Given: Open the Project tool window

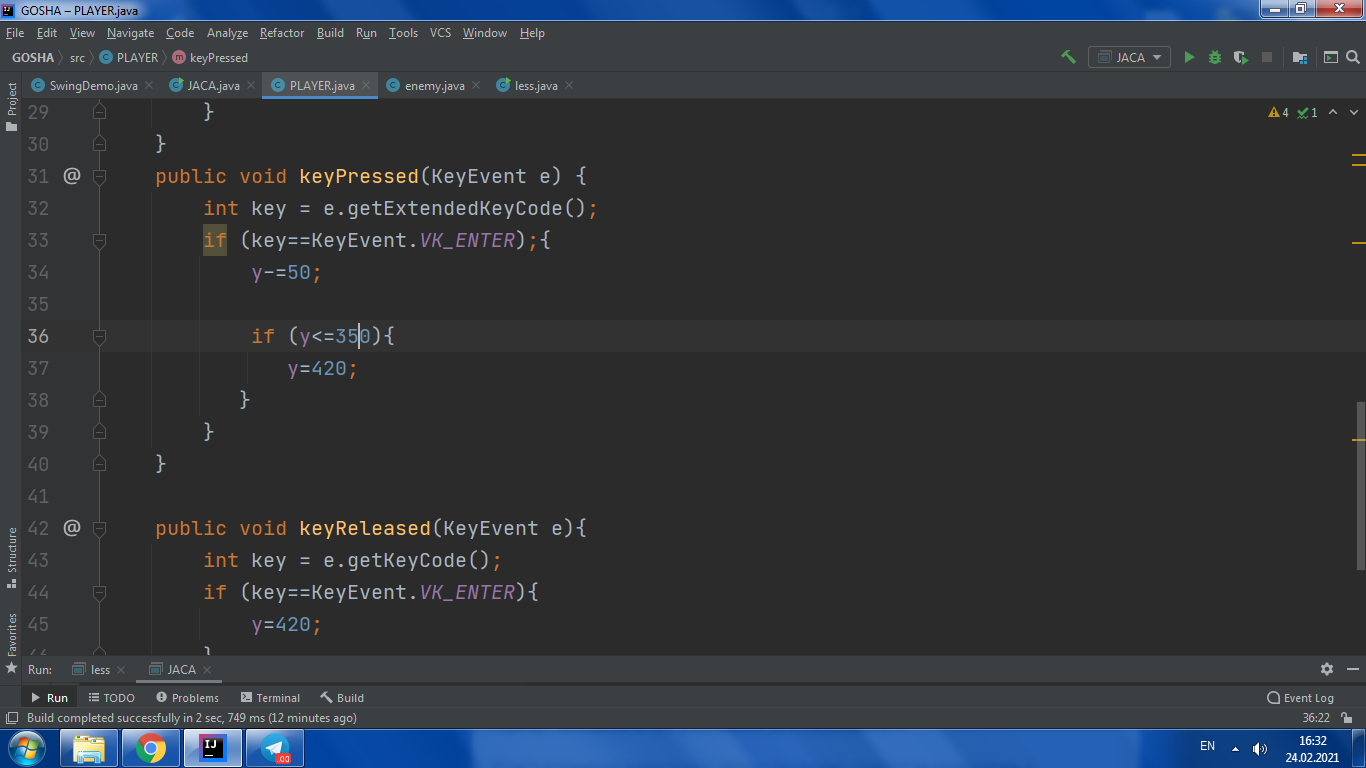Looking at the screenshot, I should tap(12, 107).
